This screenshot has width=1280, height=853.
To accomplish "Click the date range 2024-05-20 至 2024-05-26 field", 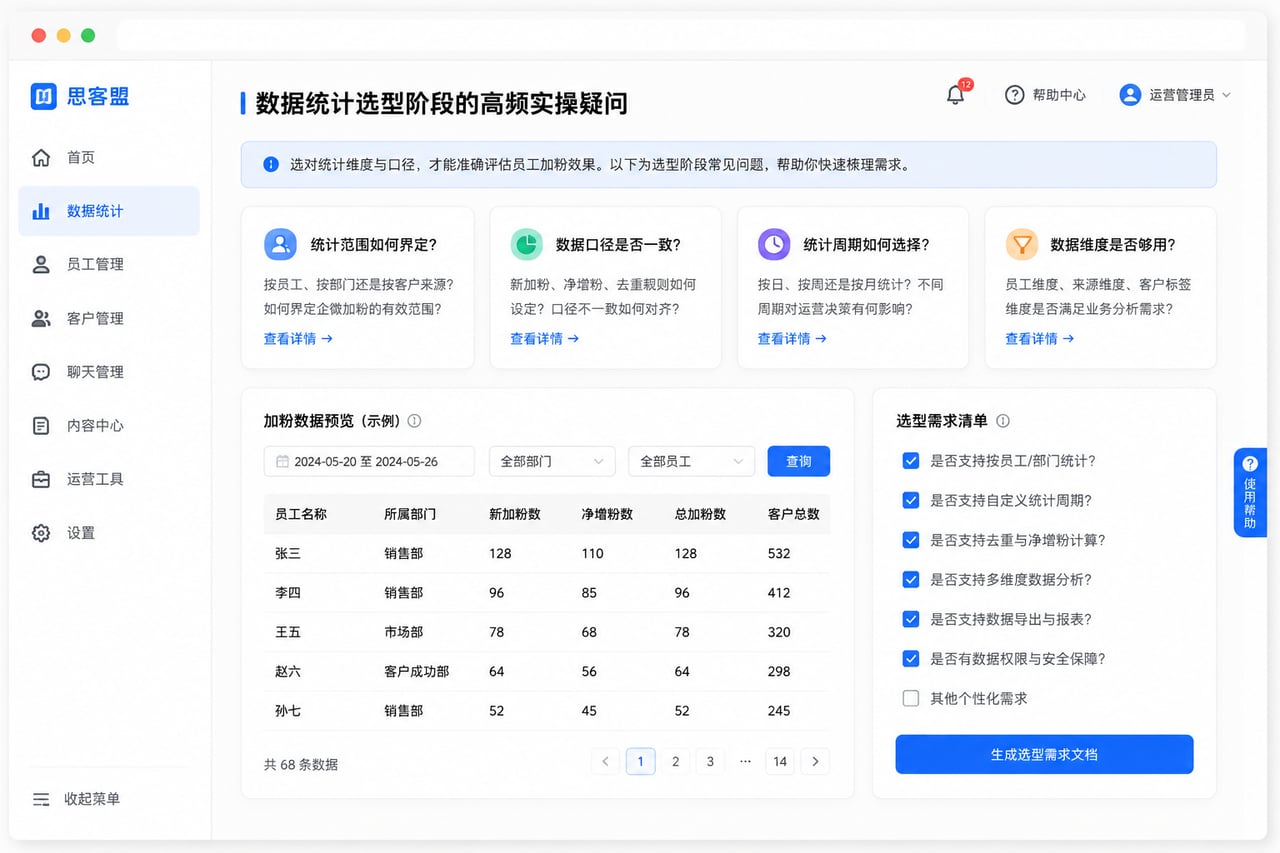I will point(369,461).
